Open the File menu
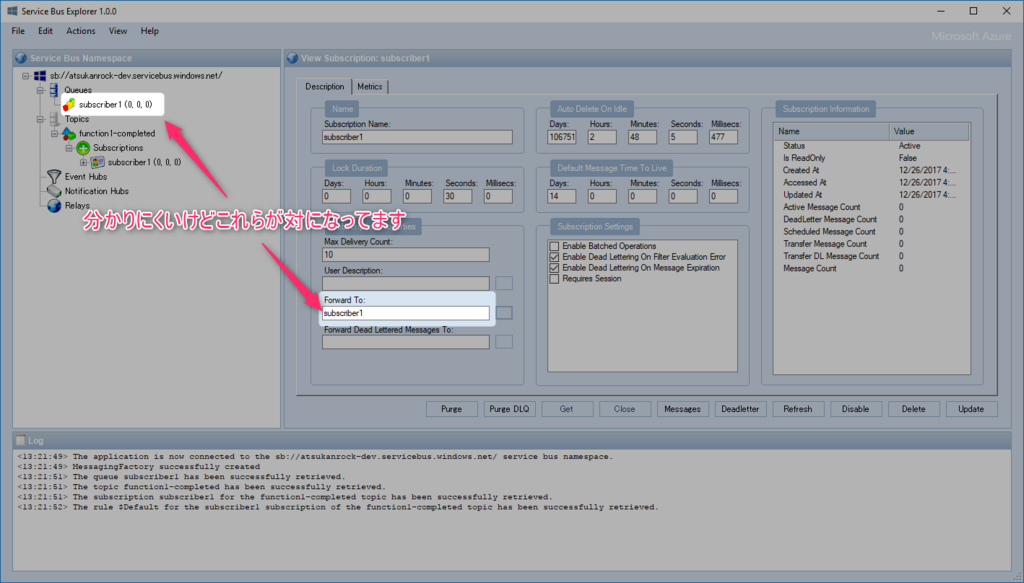The width and height of the screenshot is (1024, 583). (18, 31)
